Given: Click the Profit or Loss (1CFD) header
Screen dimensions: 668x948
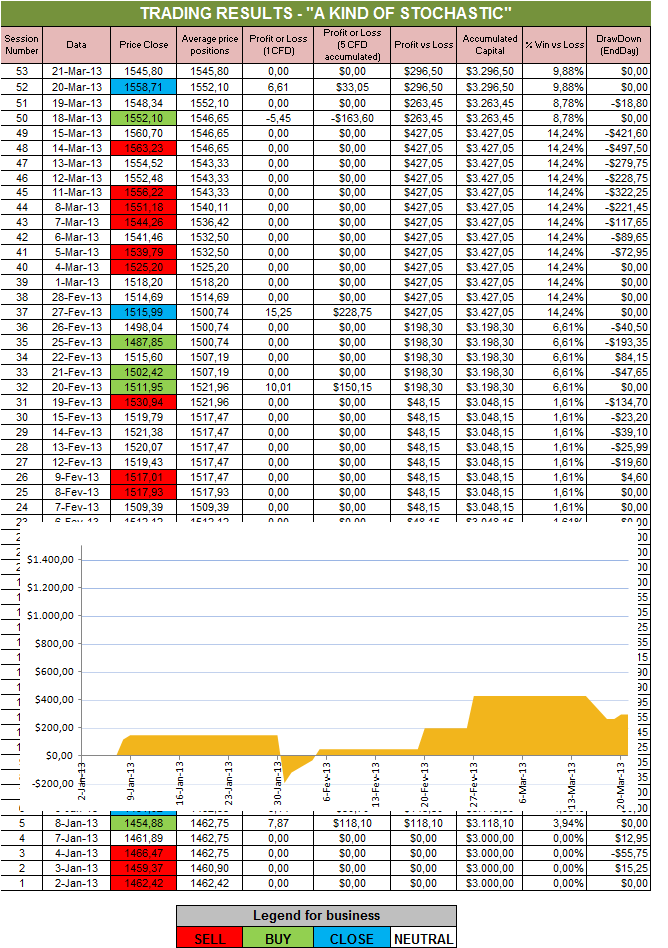Looking at the screenshot, I should [x=277, y=45].
